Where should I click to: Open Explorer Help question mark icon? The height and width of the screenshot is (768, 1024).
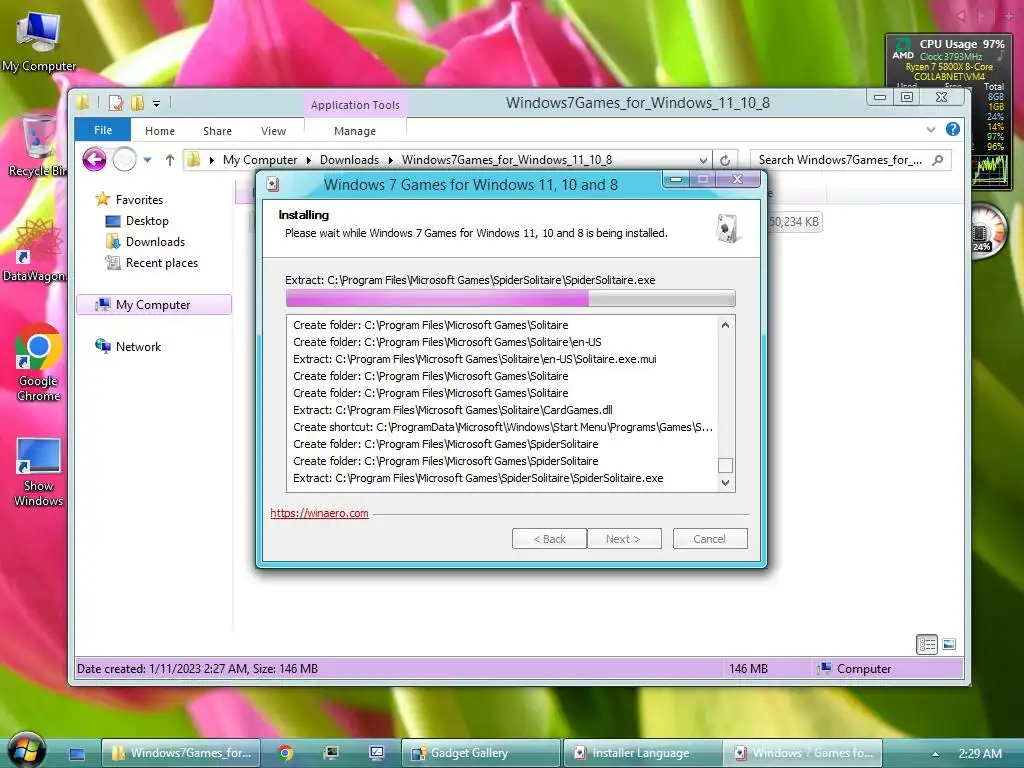[953, 129]
